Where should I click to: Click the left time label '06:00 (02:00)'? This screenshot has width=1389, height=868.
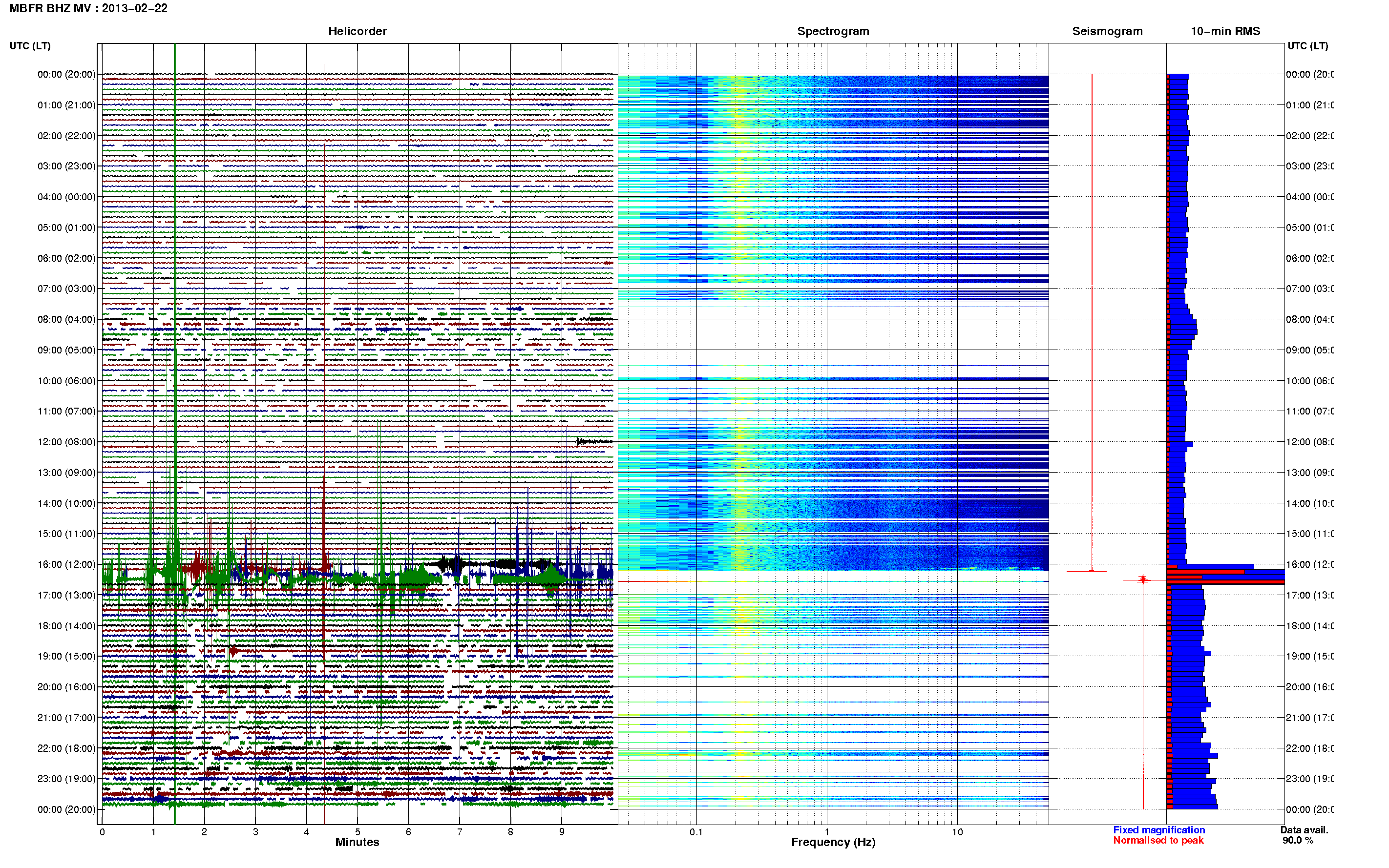66,258
